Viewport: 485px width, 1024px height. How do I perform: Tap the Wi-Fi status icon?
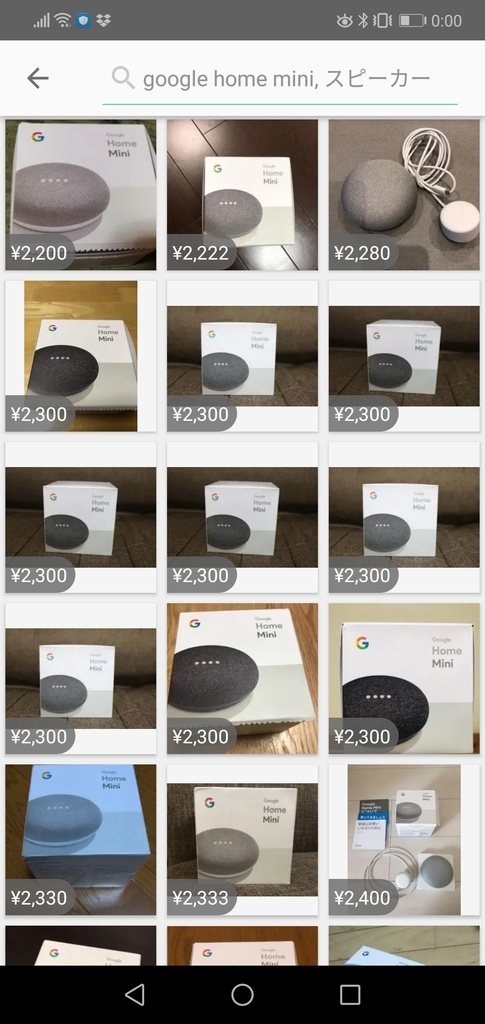coord(63,20)
